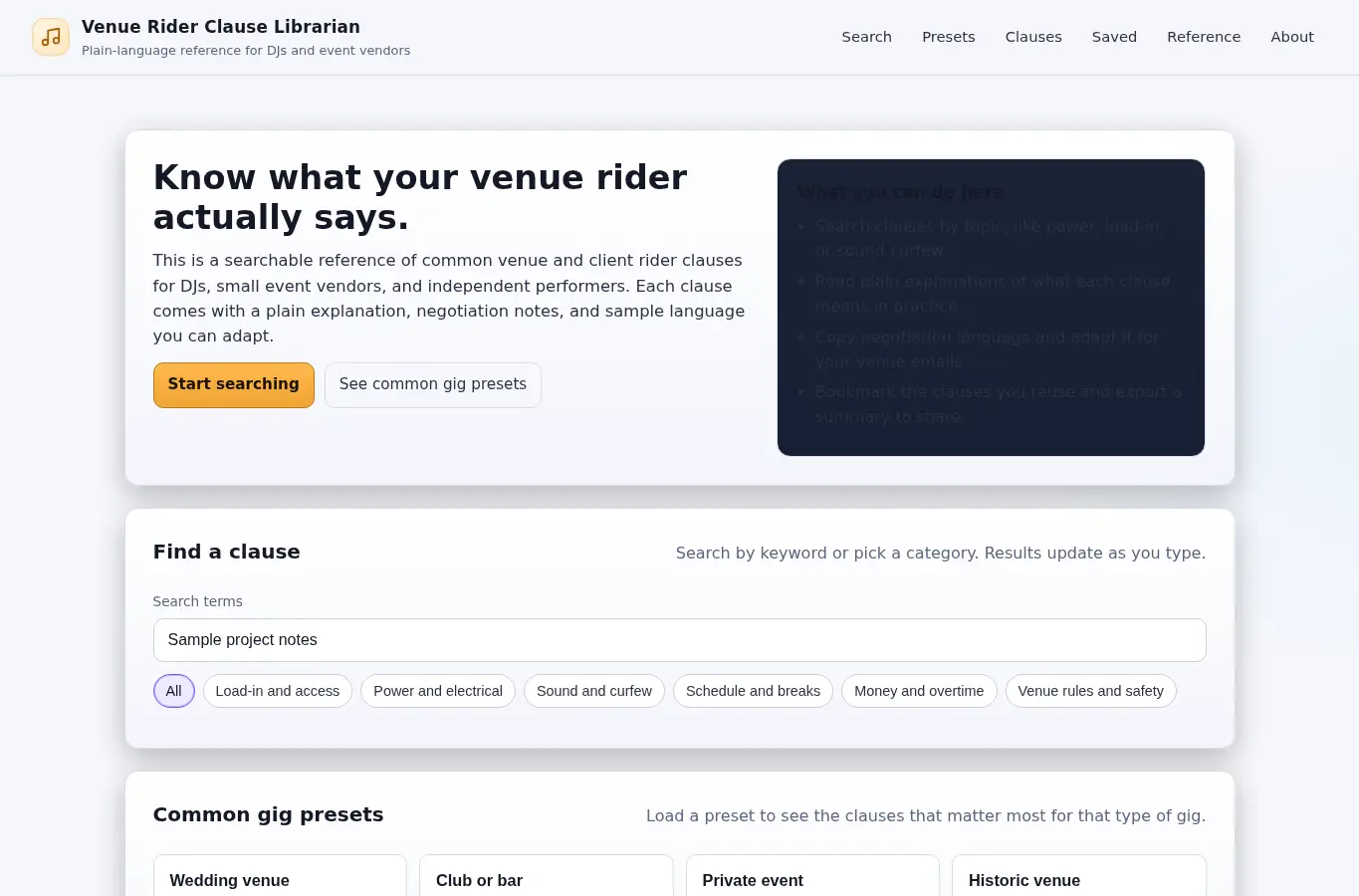The height and width of the screenshot is (896, 1359).
Task: Load the Club or bar preset
Action: click(546, 876)
